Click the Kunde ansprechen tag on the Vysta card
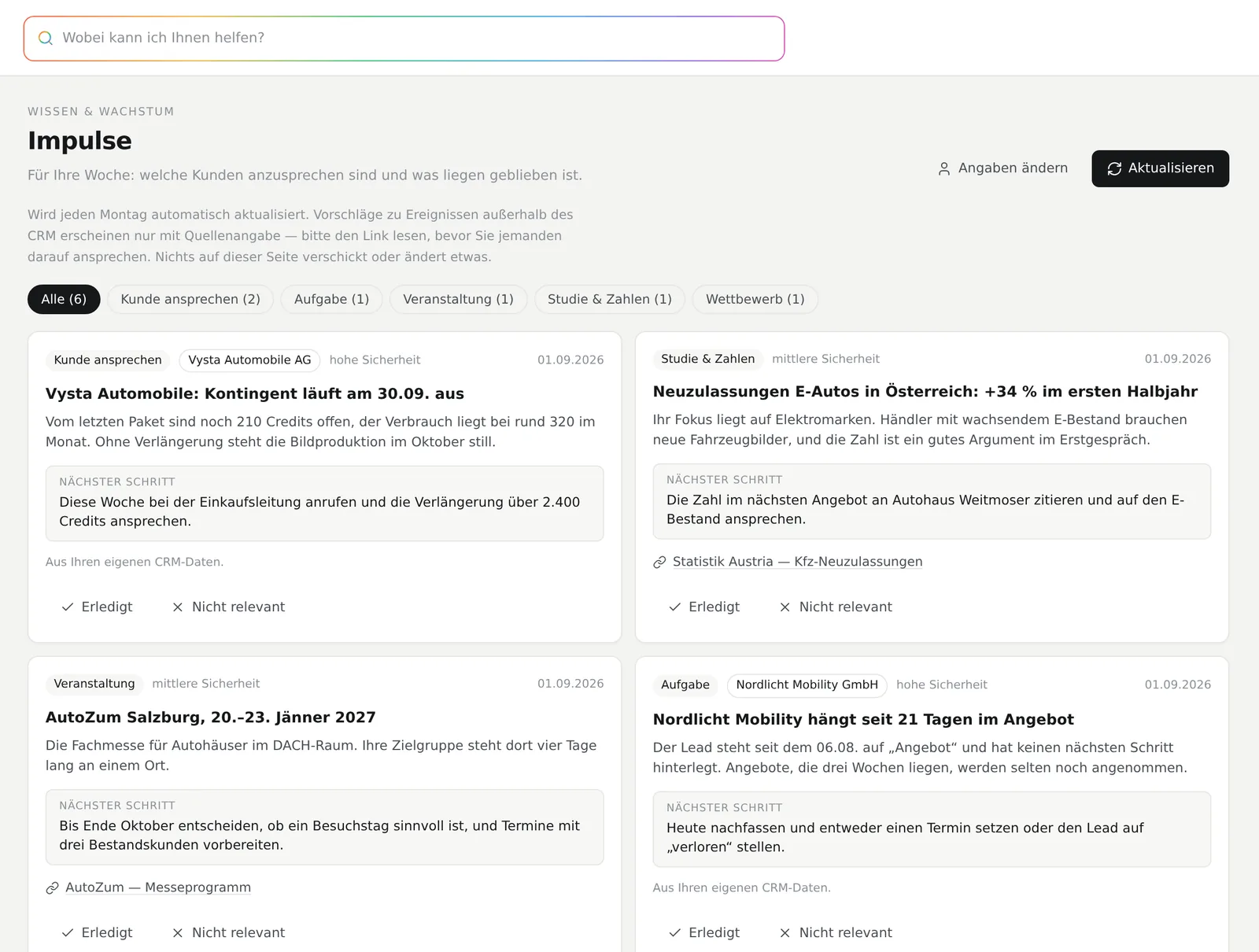Screen dimensions: 1259x952 (x=108, y=360)
